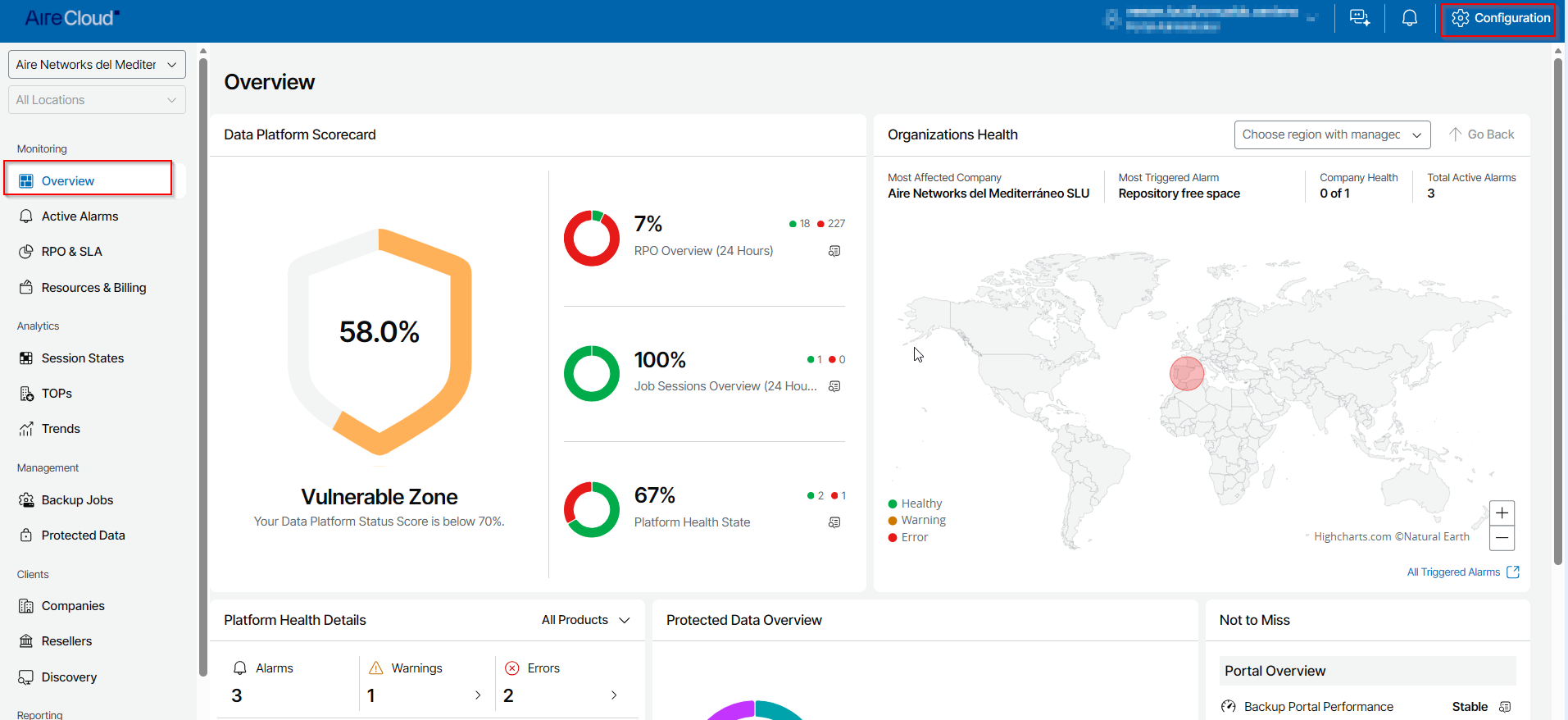This screenshot has width=1568, height=720.
Task: Zoom out on the world map
Action: (1502, 538)
